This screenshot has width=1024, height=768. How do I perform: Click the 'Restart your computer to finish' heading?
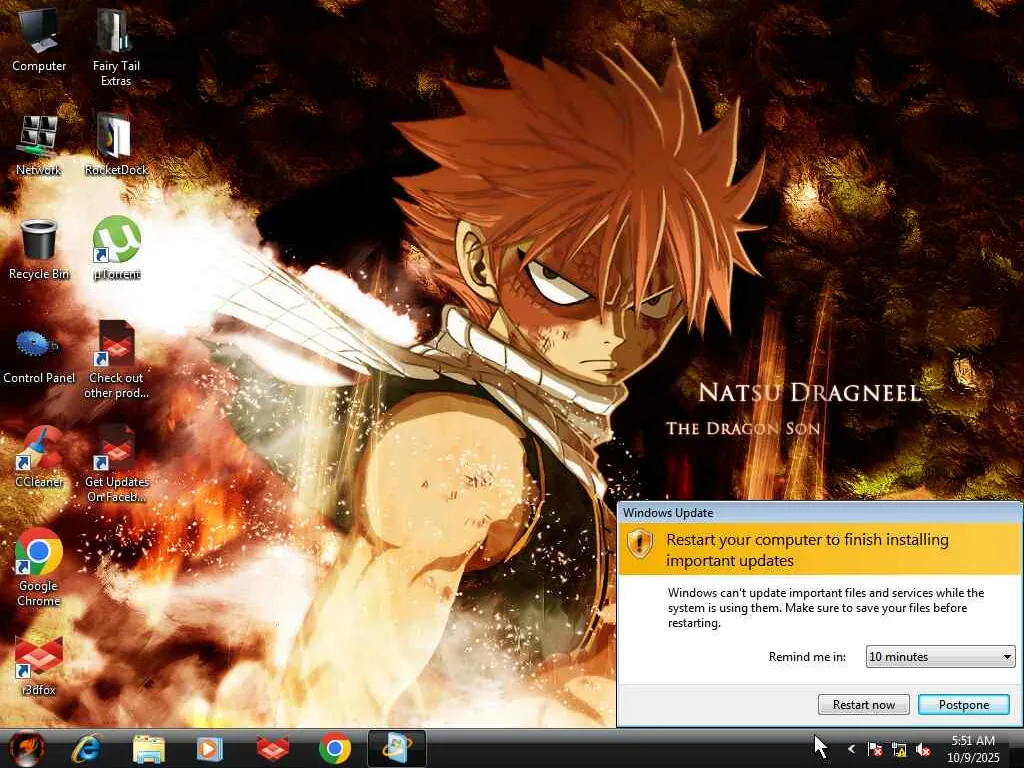pyautogui.click(x=807, y=550)
